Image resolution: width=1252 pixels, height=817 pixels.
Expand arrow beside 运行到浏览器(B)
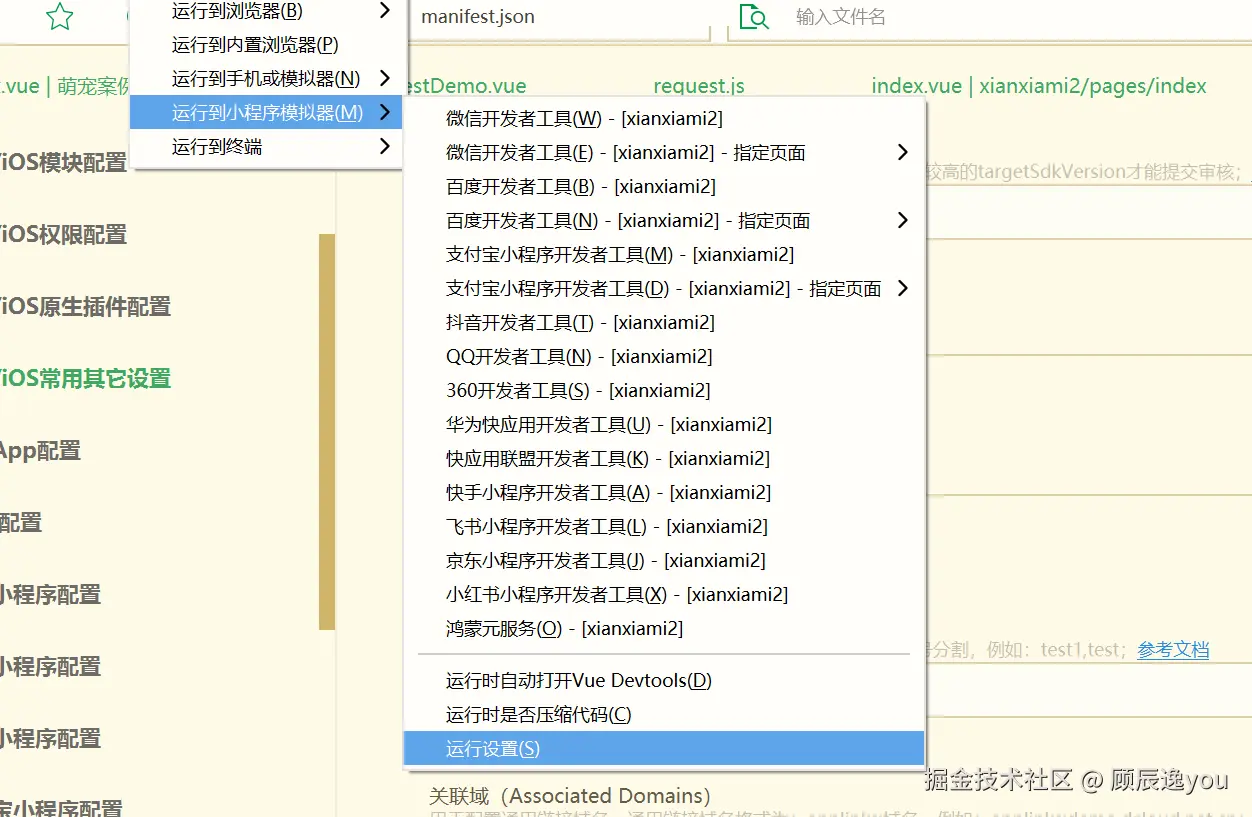click(385, 11)
